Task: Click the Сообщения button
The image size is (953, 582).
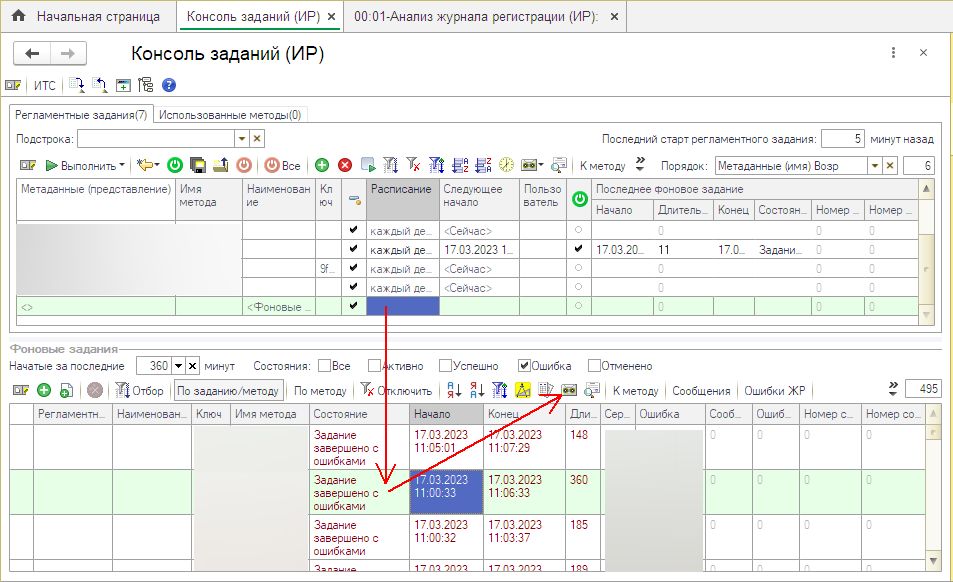Action: tap(701, 390)
